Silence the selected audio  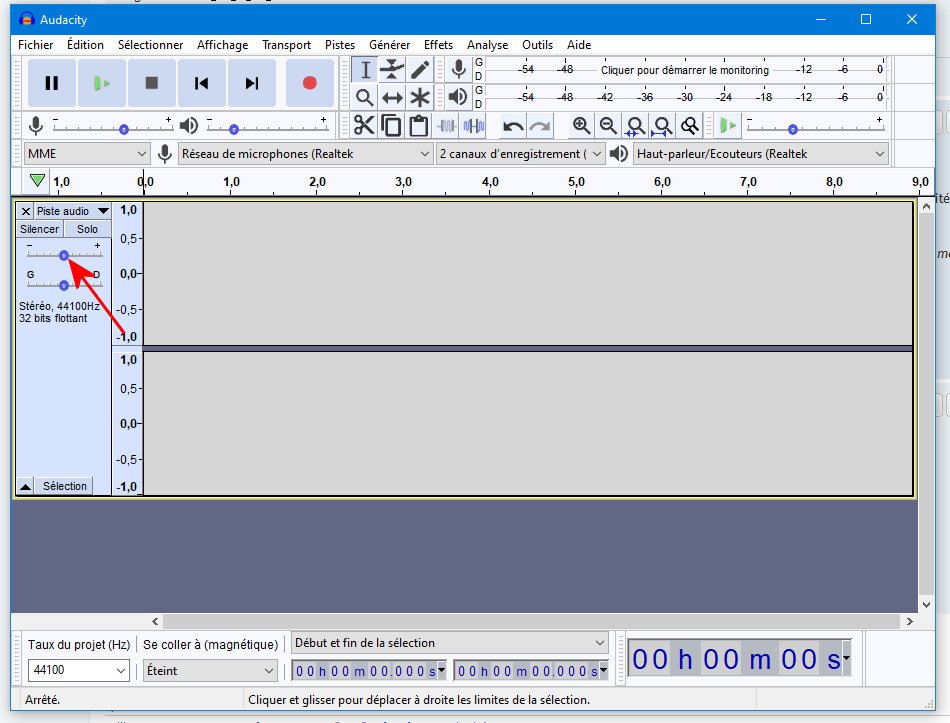[474, 125]
